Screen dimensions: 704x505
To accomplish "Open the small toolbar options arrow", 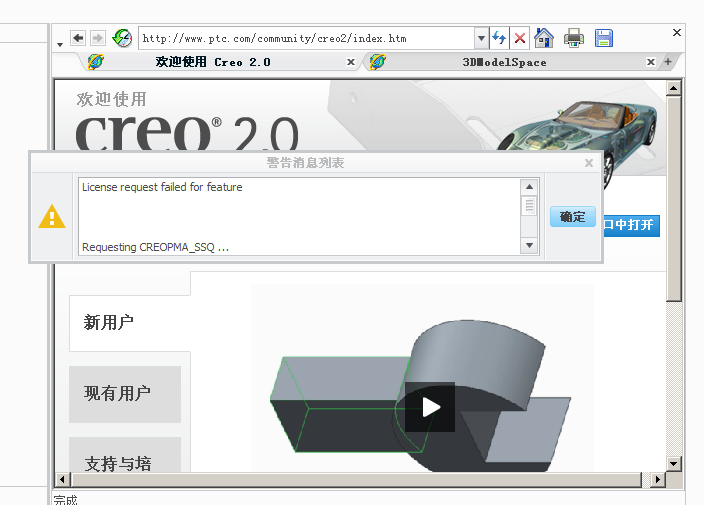I will 60,44.
